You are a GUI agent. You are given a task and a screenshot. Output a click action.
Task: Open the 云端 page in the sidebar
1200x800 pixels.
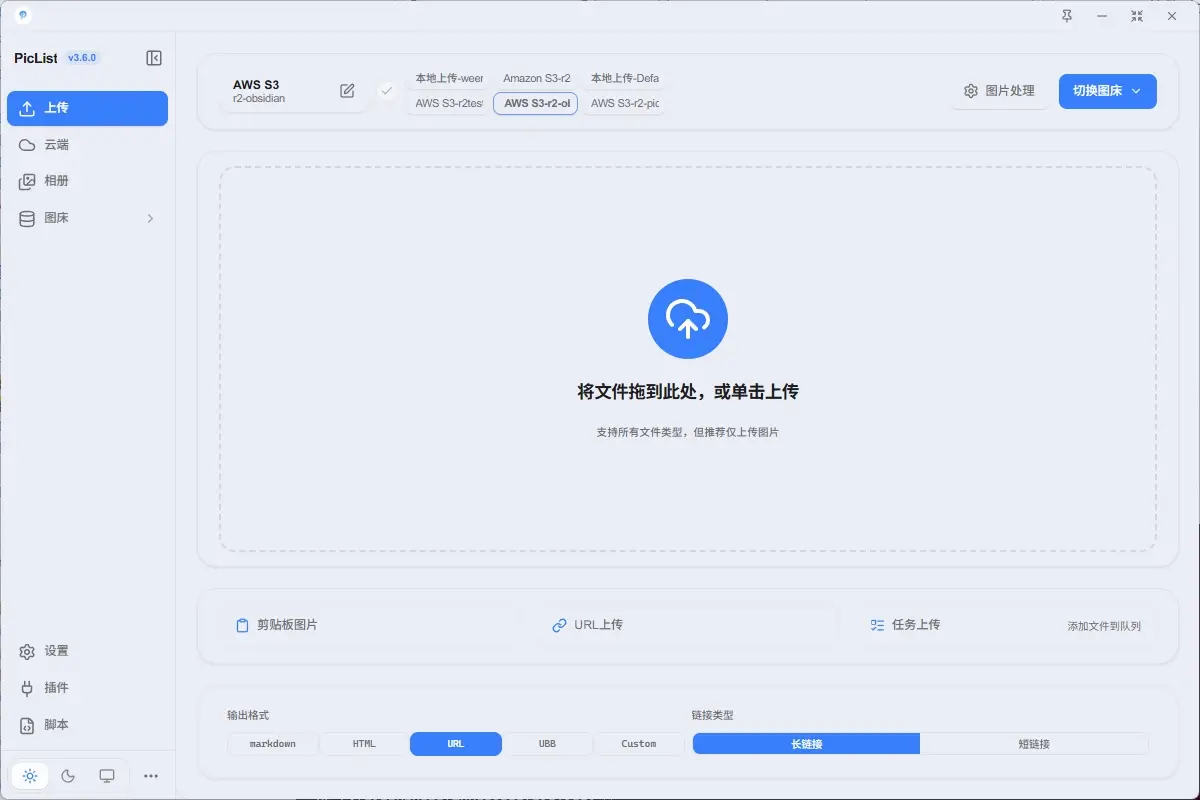point(87,145)
